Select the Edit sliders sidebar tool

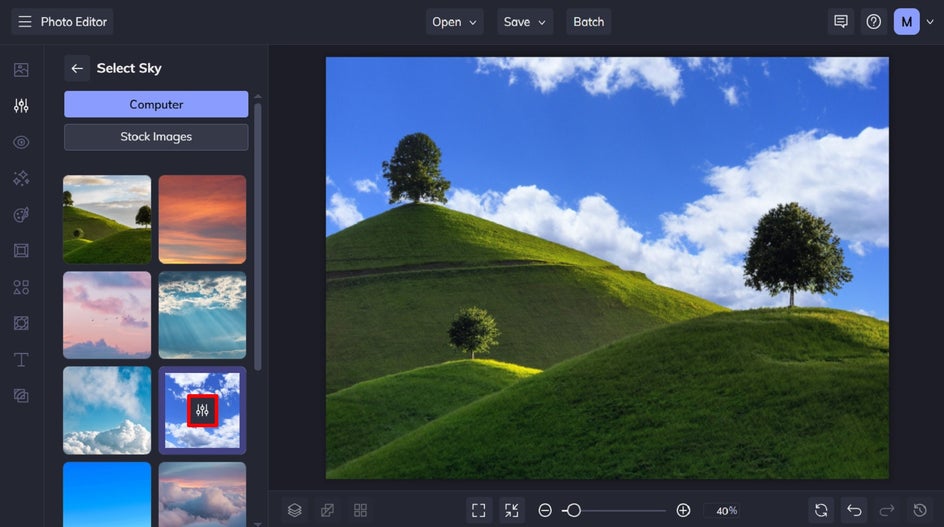pyautogui.click(x=21, y=106)
